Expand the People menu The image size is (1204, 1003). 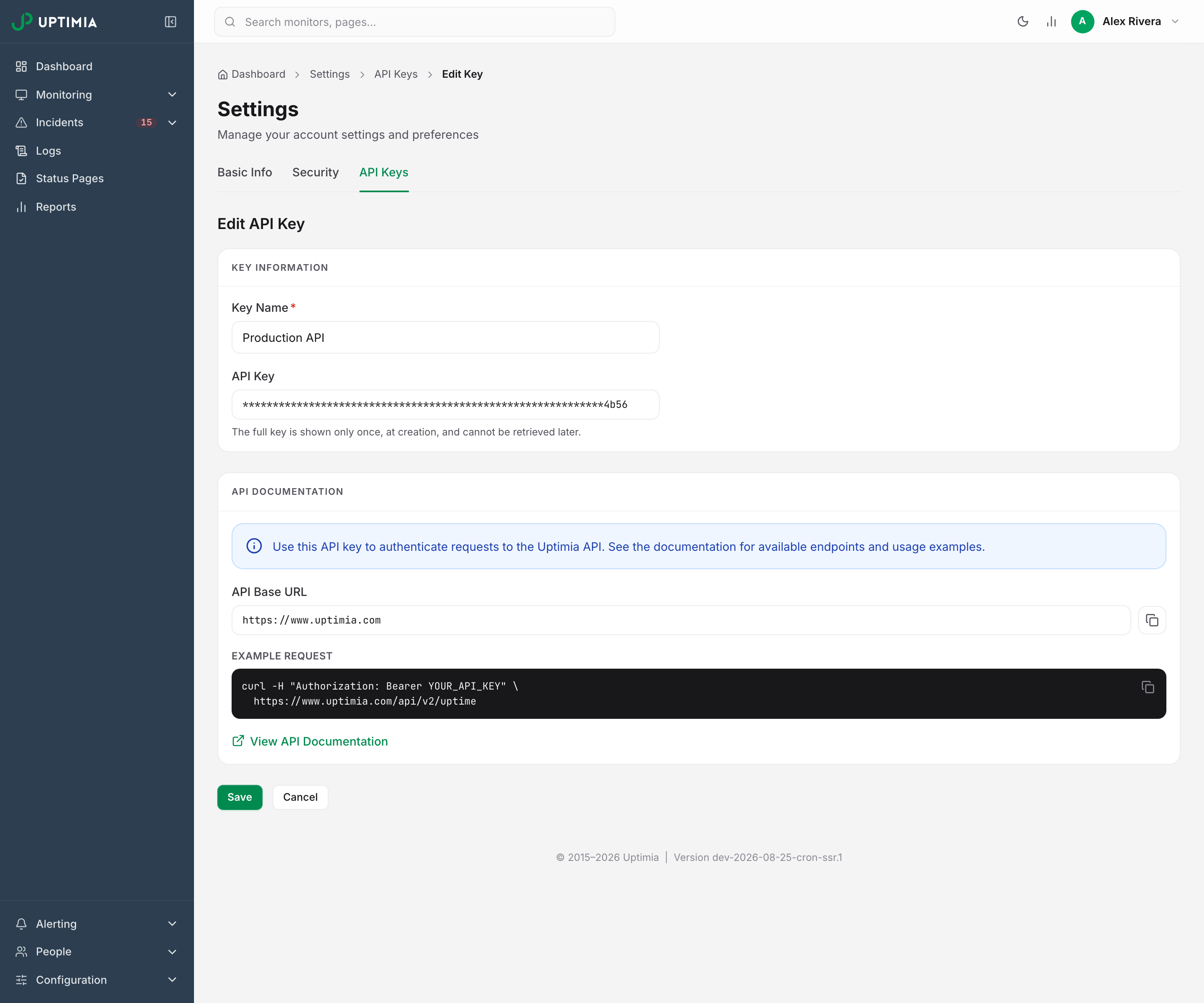(x=97, y=952)
